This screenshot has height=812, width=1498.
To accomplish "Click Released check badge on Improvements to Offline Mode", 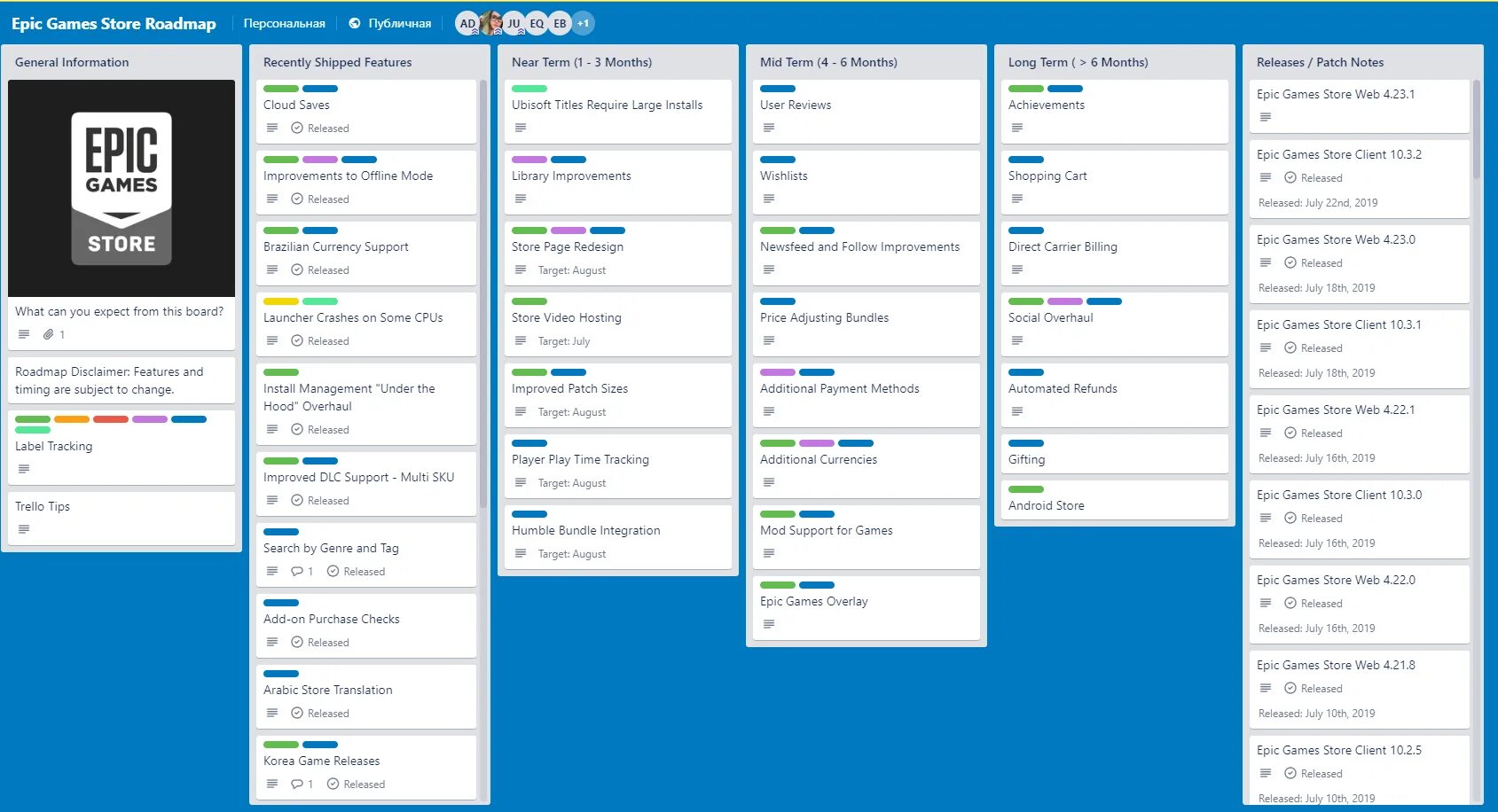I will (320, 199).
